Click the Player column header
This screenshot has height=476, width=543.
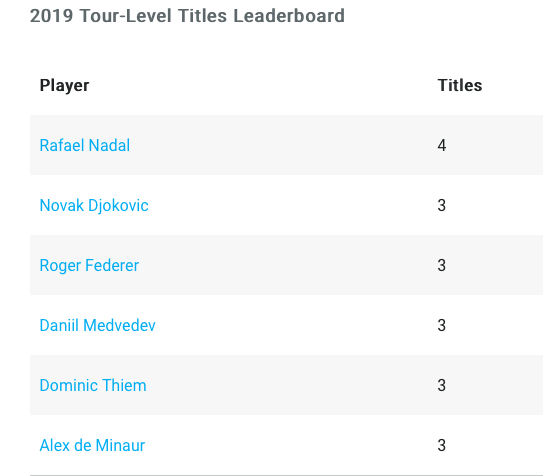[64, 86]
